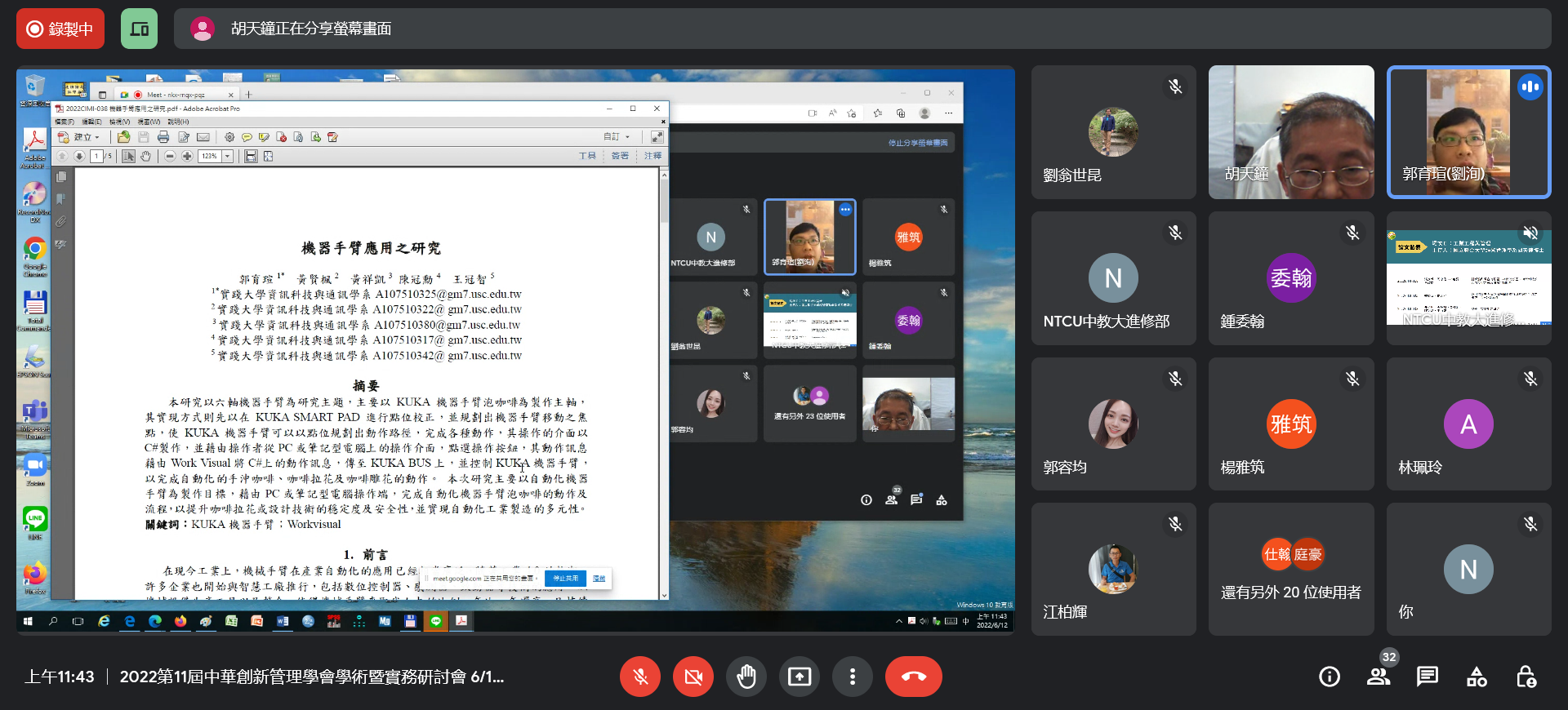Screen dimensions: 1568x710
Task: Toggle the layout icon next to recording
Action: (x=139, y=29)
